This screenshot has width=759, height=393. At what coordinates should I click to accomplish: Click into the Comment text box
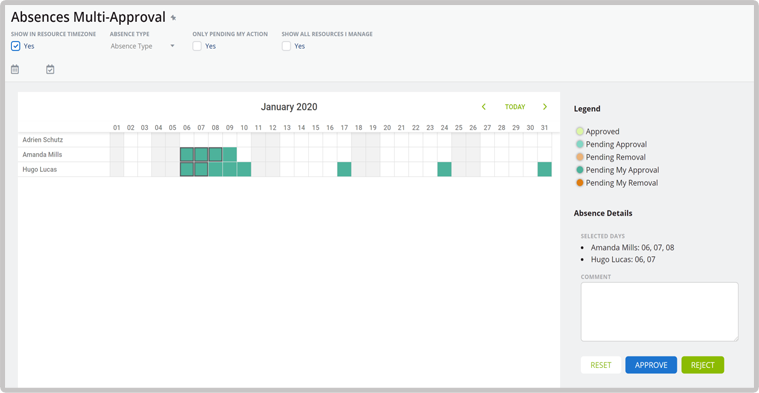pos(659,312)
